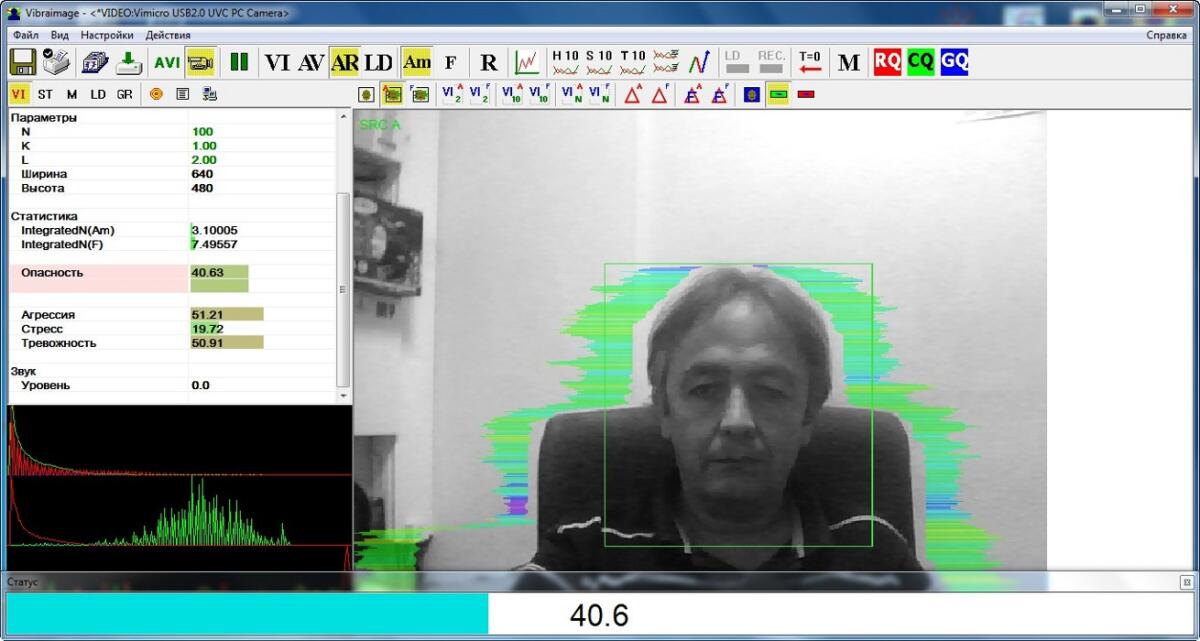Open the Настройки menu
1200x641 pixels.
(107, 35)
